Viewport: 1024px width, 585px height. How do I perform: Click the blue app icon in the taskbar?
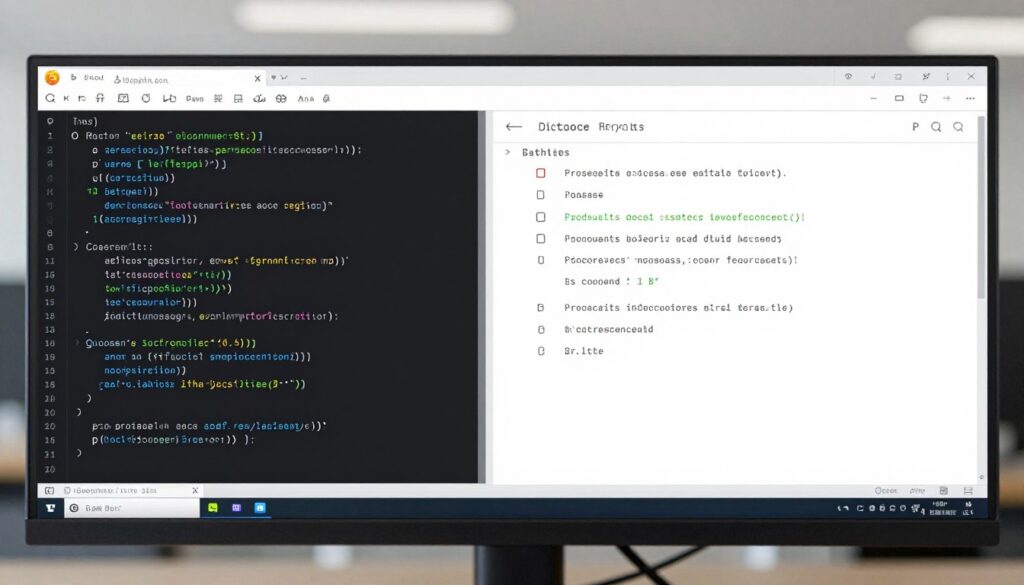pos(260,508)
